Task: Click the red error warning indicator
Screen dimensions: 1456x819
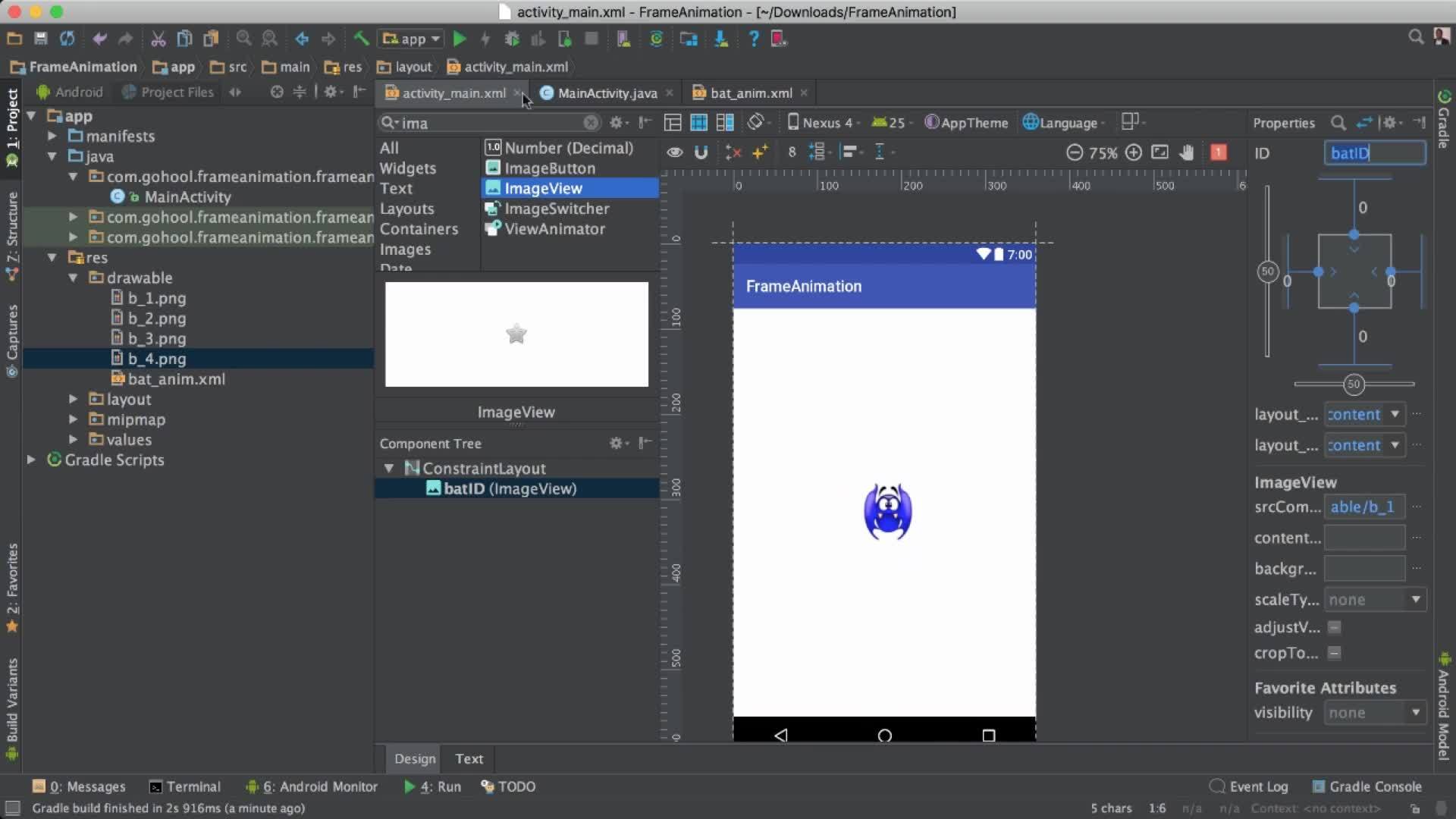Action: click(x=1219, y=152)
